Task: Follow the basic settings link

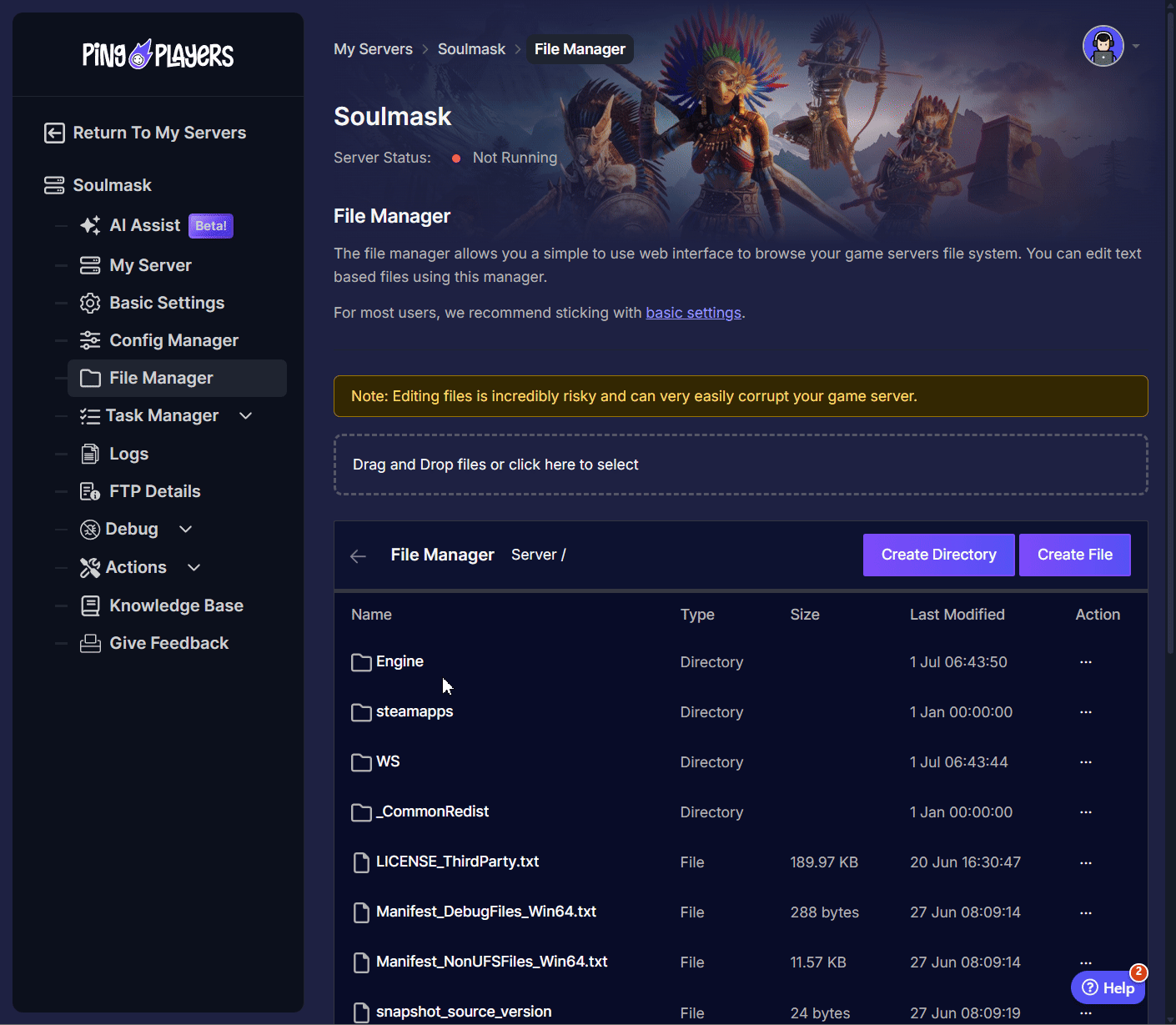Action: [x=693, y=313]
